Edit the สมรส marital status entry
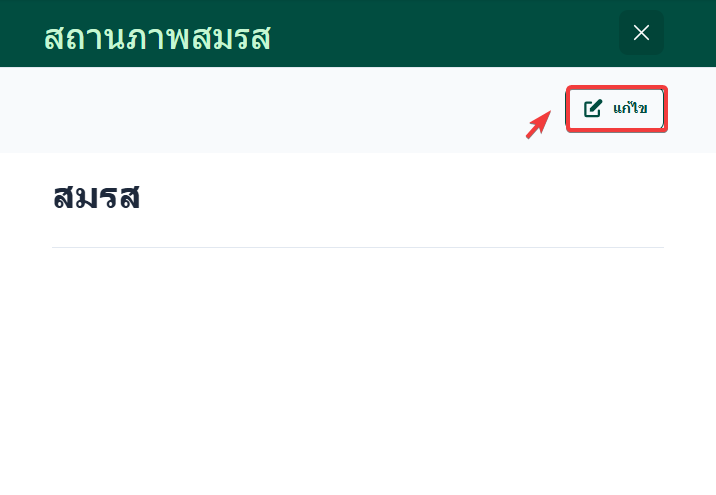 [x=616, y=109]
